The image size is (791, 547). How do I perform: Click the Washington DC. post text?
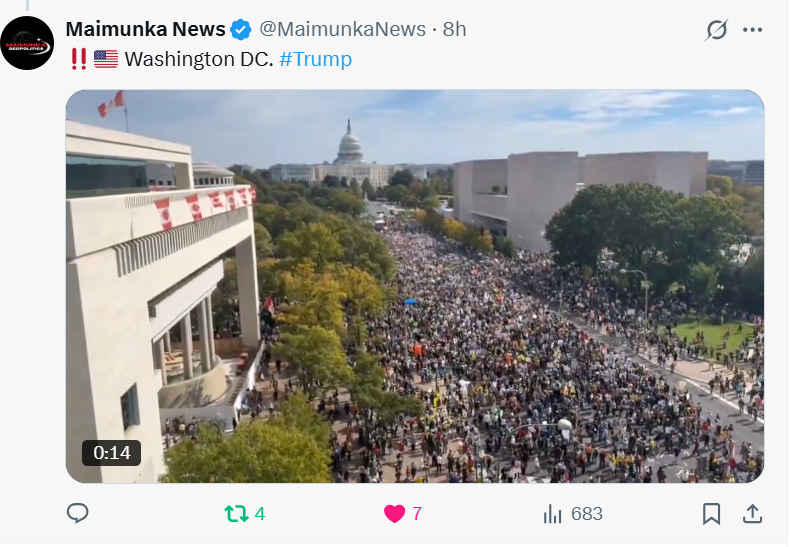pos(199,59)
